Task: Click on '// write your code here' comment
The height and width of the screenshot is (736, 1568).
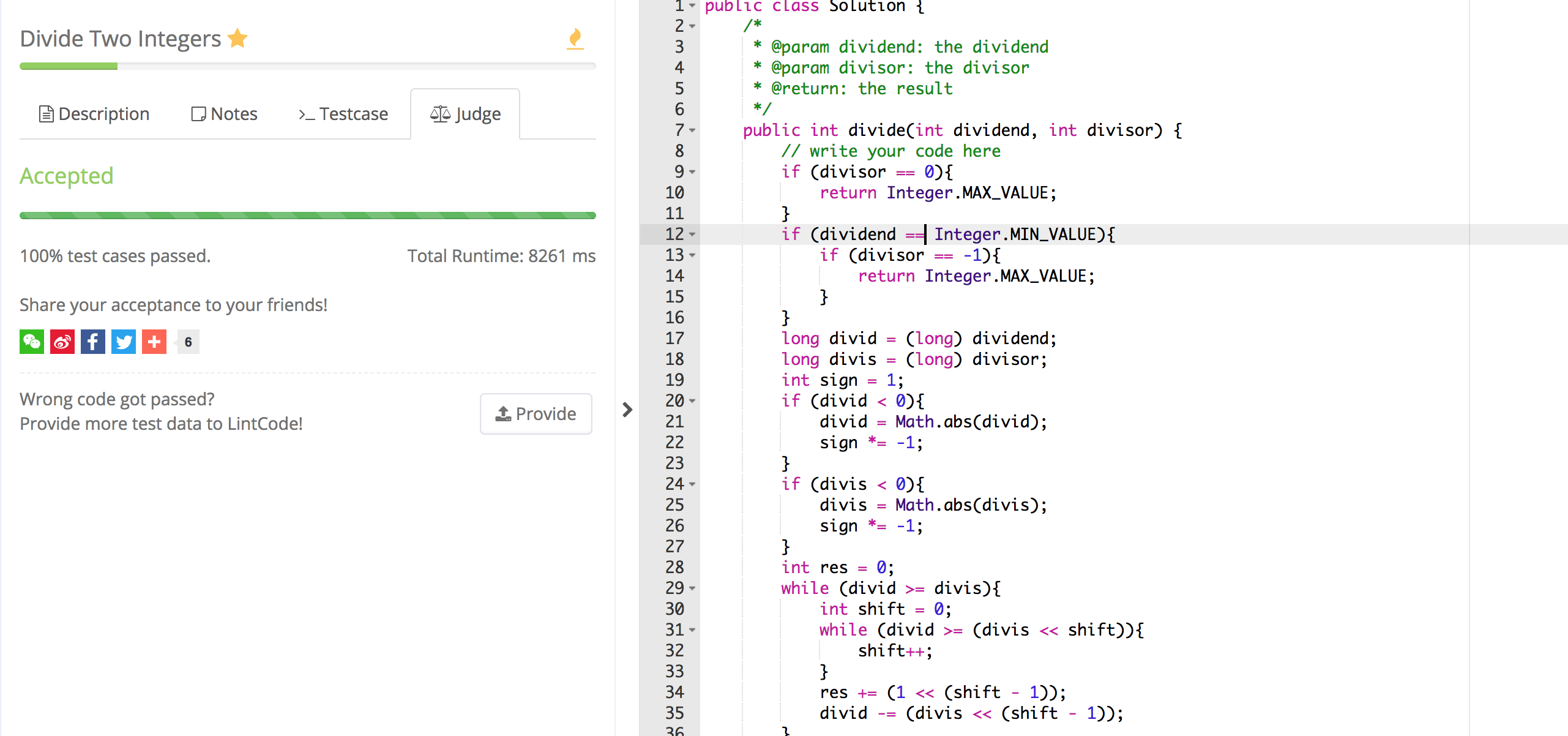Action: pos(890,151)
